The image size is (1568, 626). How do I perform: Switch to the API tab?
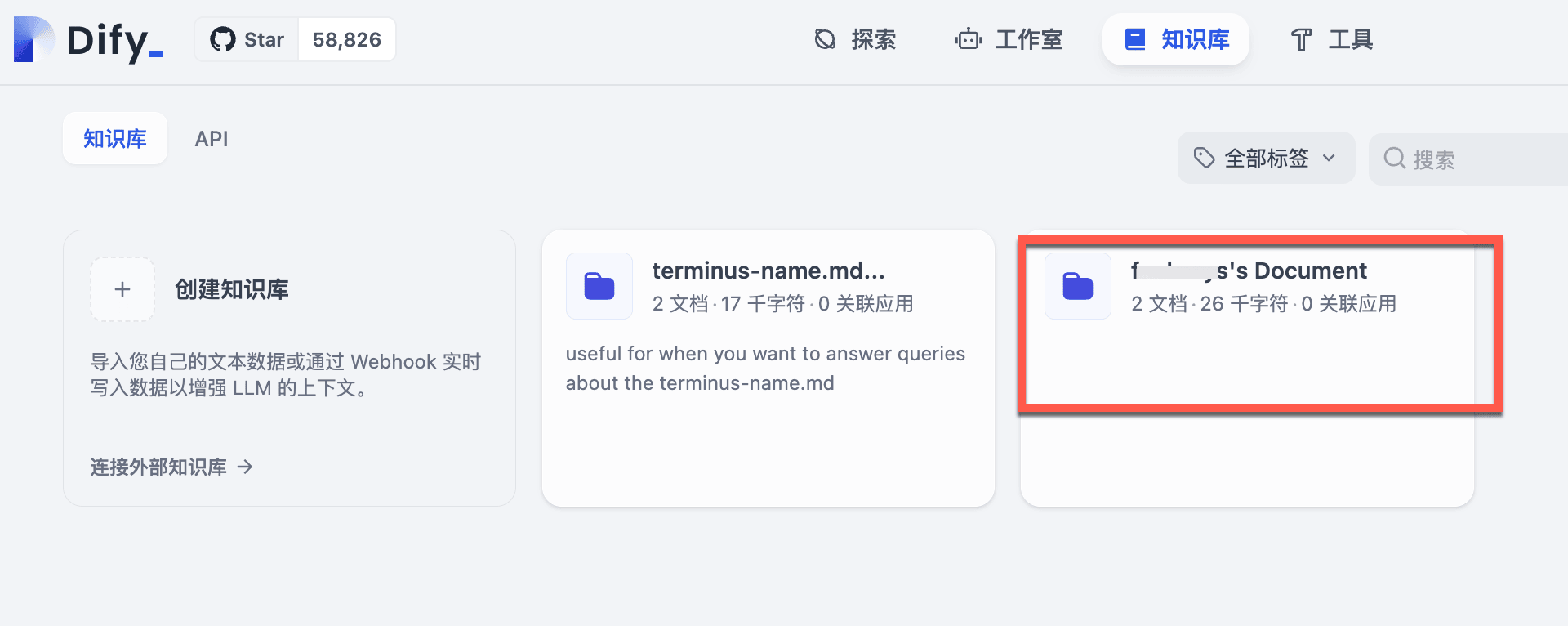click(x=211, y=139)
